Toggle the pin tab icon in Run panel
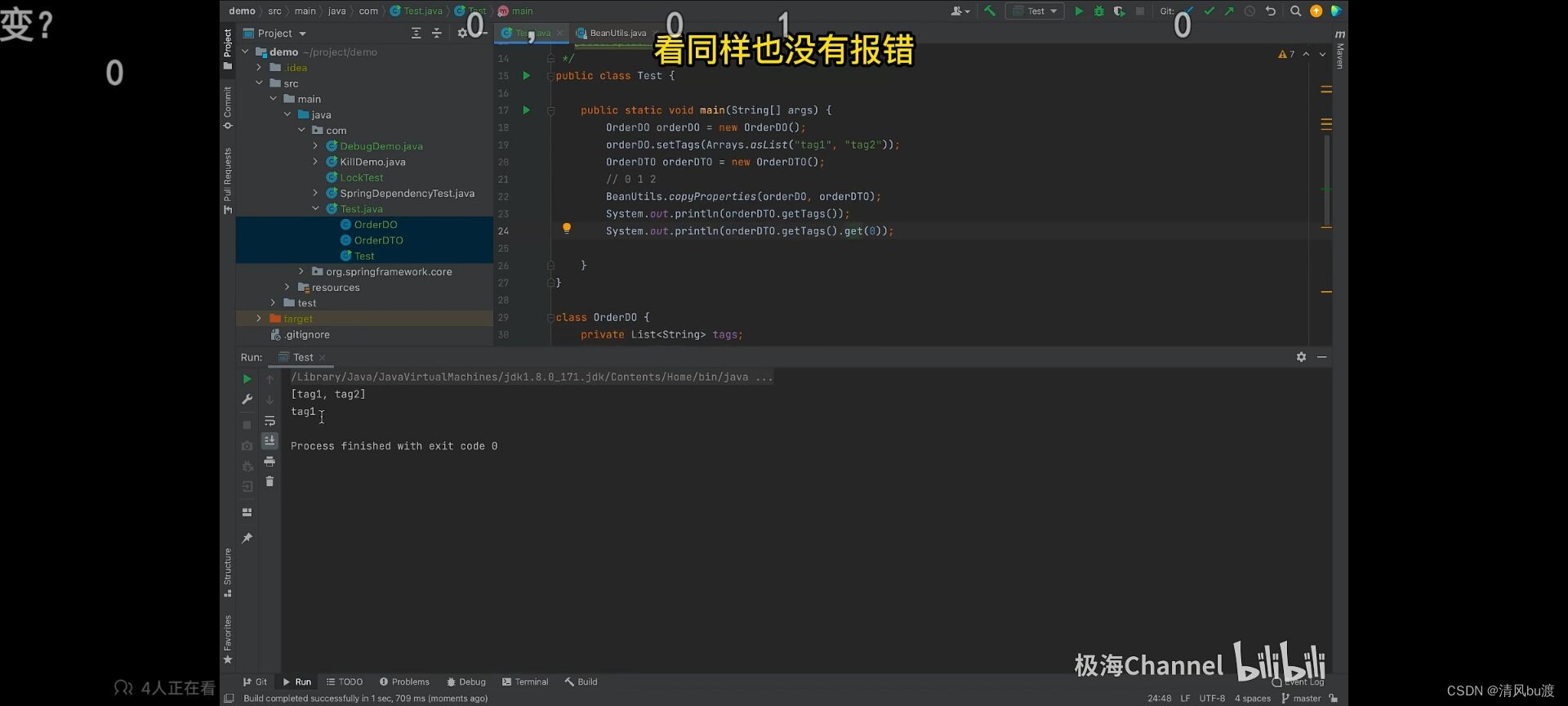Viewport: 1568px width, 706px height. click(247, 538)
